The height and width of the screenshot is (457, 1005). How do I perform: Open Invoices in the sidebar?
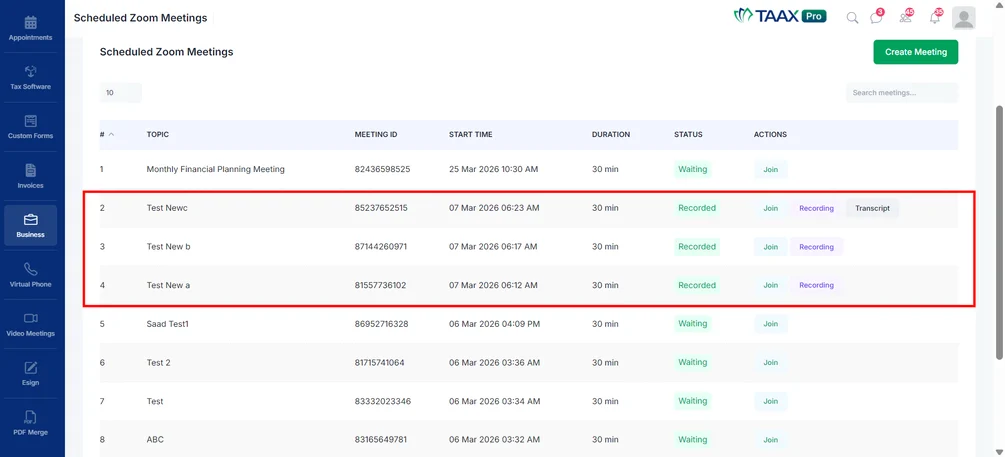click(30, 176)
